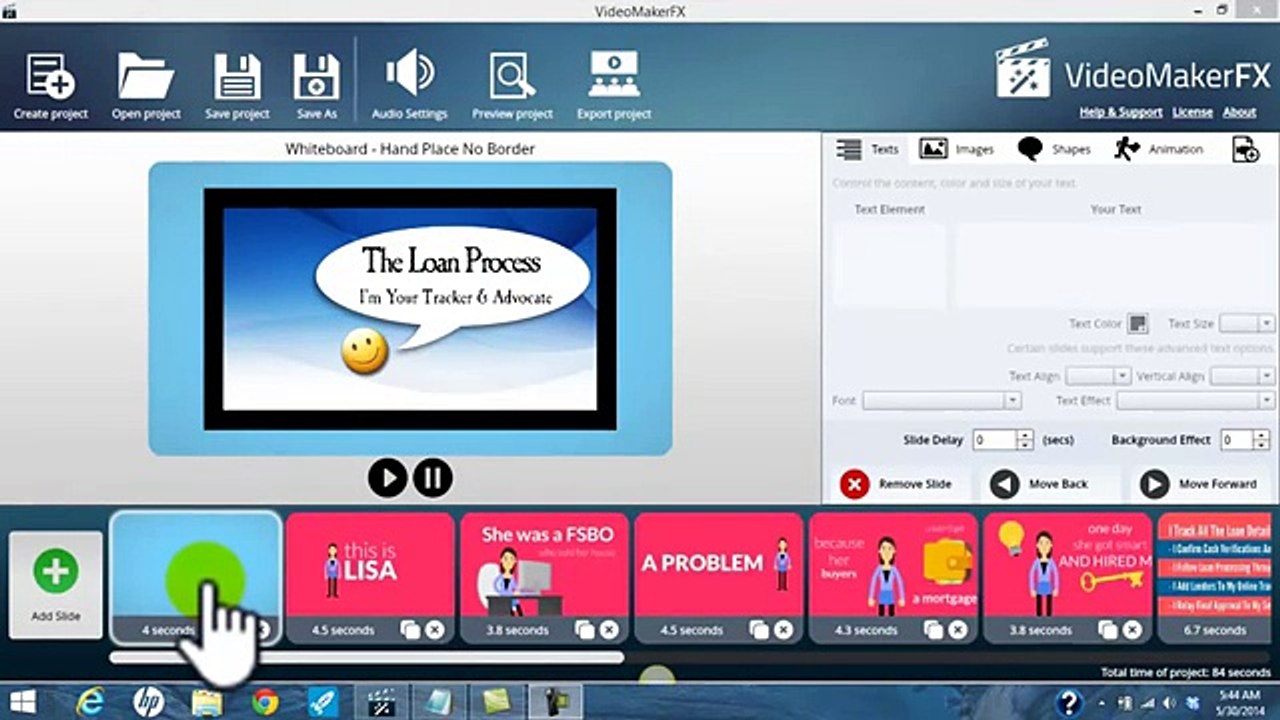The height and width of the screenshot is (720, 1280).
Task: Open the Help & Support link
Action: pyautogui.click(x=1121, y=112)
